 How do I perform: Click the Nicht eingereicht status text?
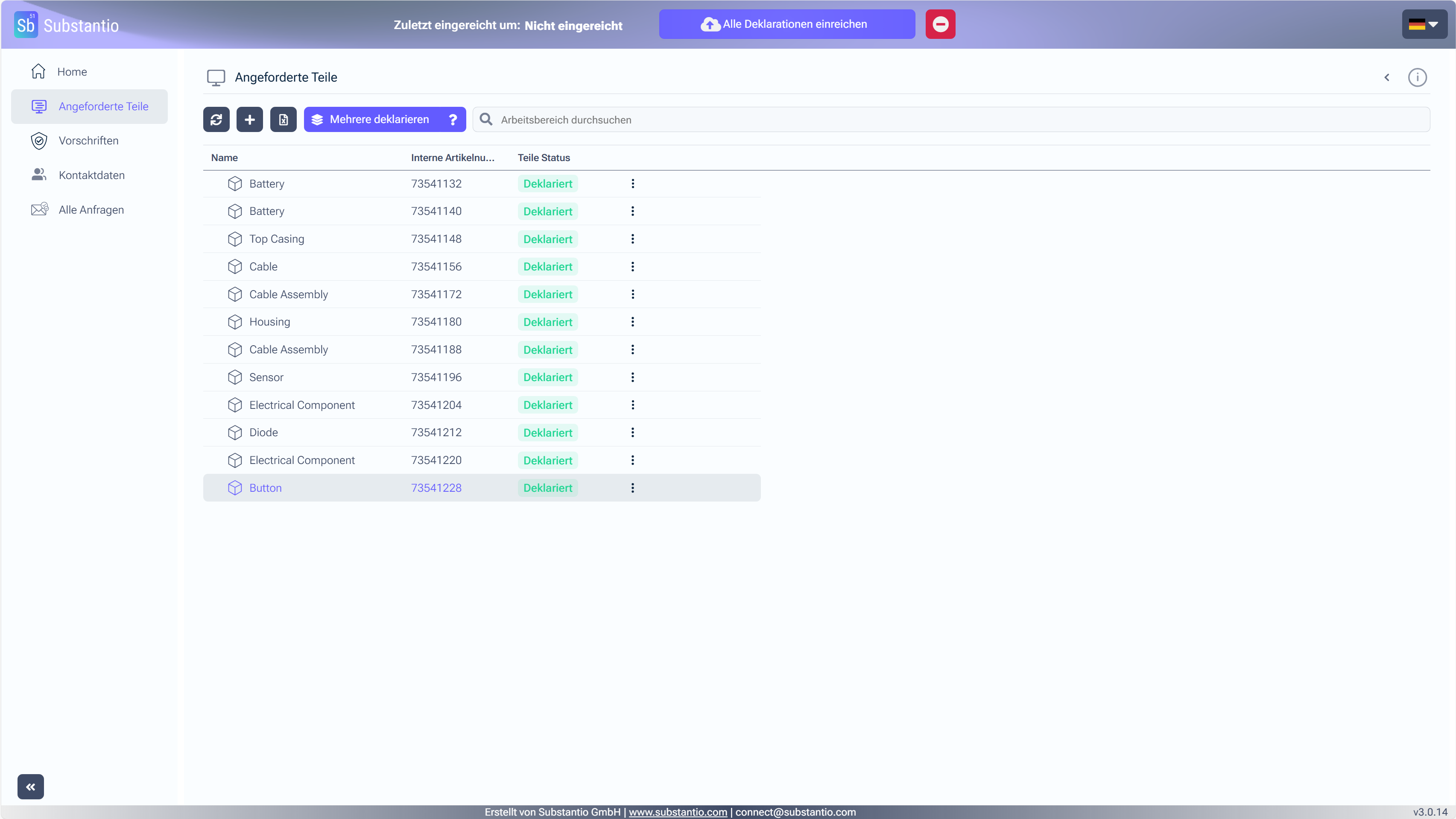coord(573,26)
